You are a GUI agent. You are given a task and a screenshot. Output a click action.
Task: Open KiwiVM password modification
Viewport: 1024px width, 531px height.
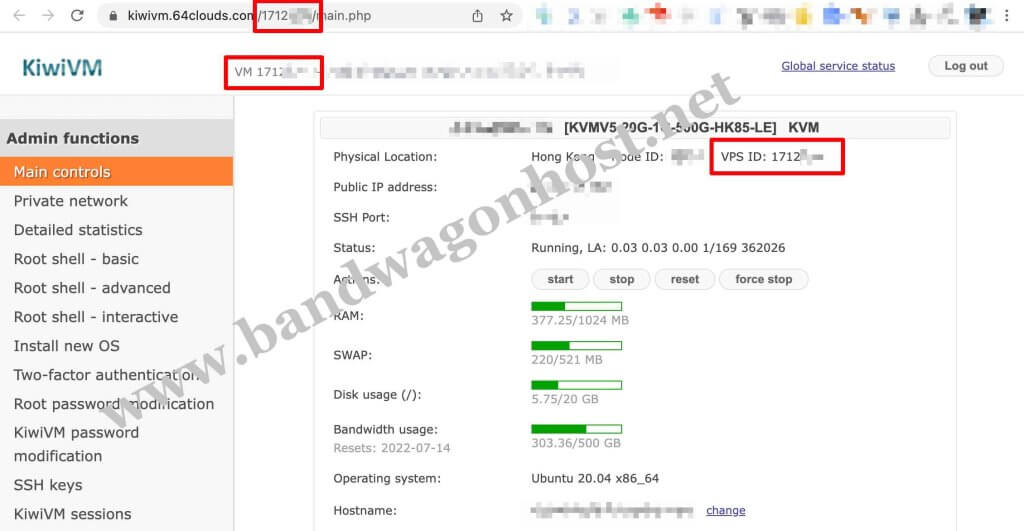76,444
